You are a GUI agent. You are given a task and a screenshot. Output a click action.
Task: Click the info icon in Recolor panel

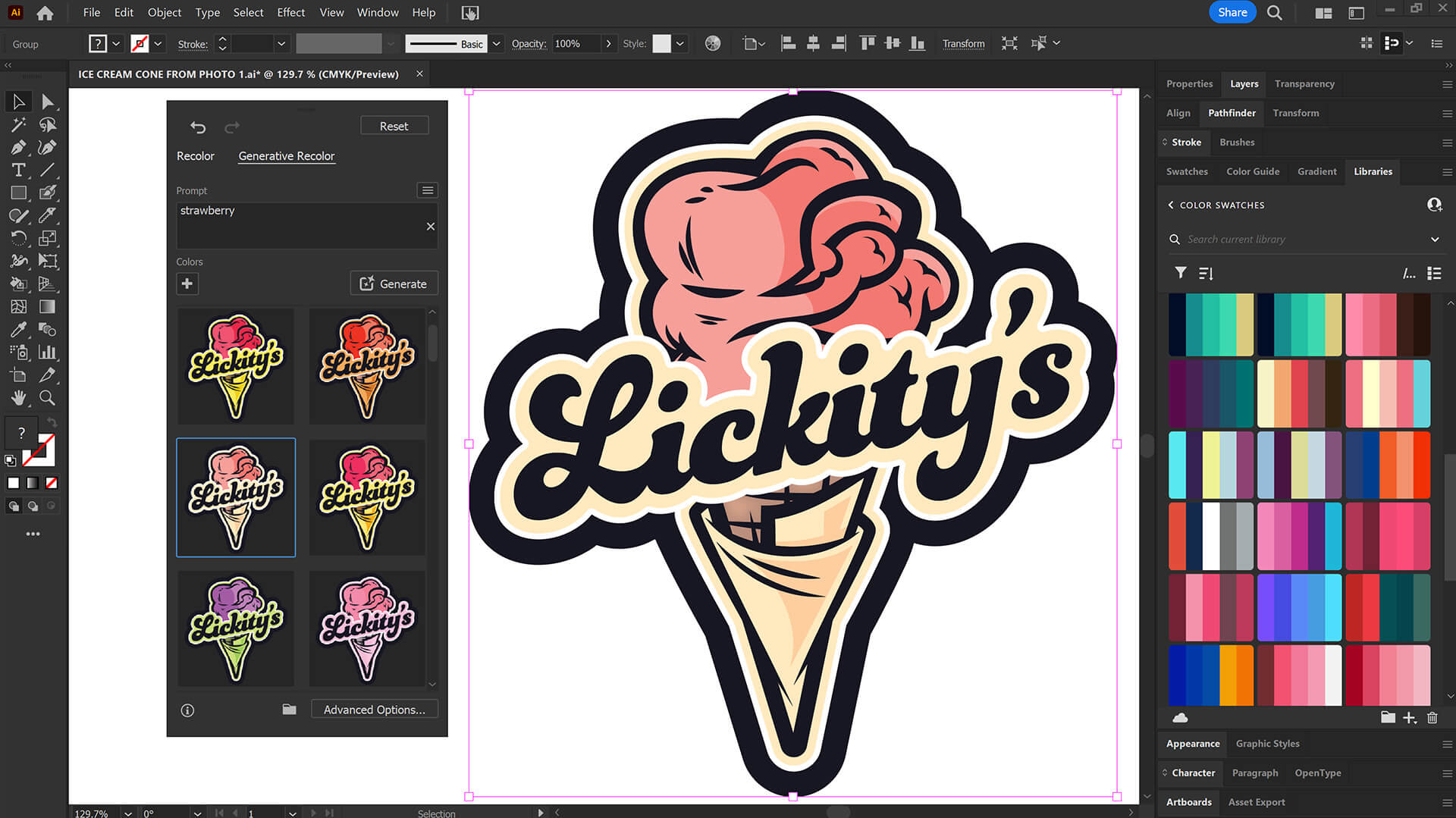tap(187, 710)
